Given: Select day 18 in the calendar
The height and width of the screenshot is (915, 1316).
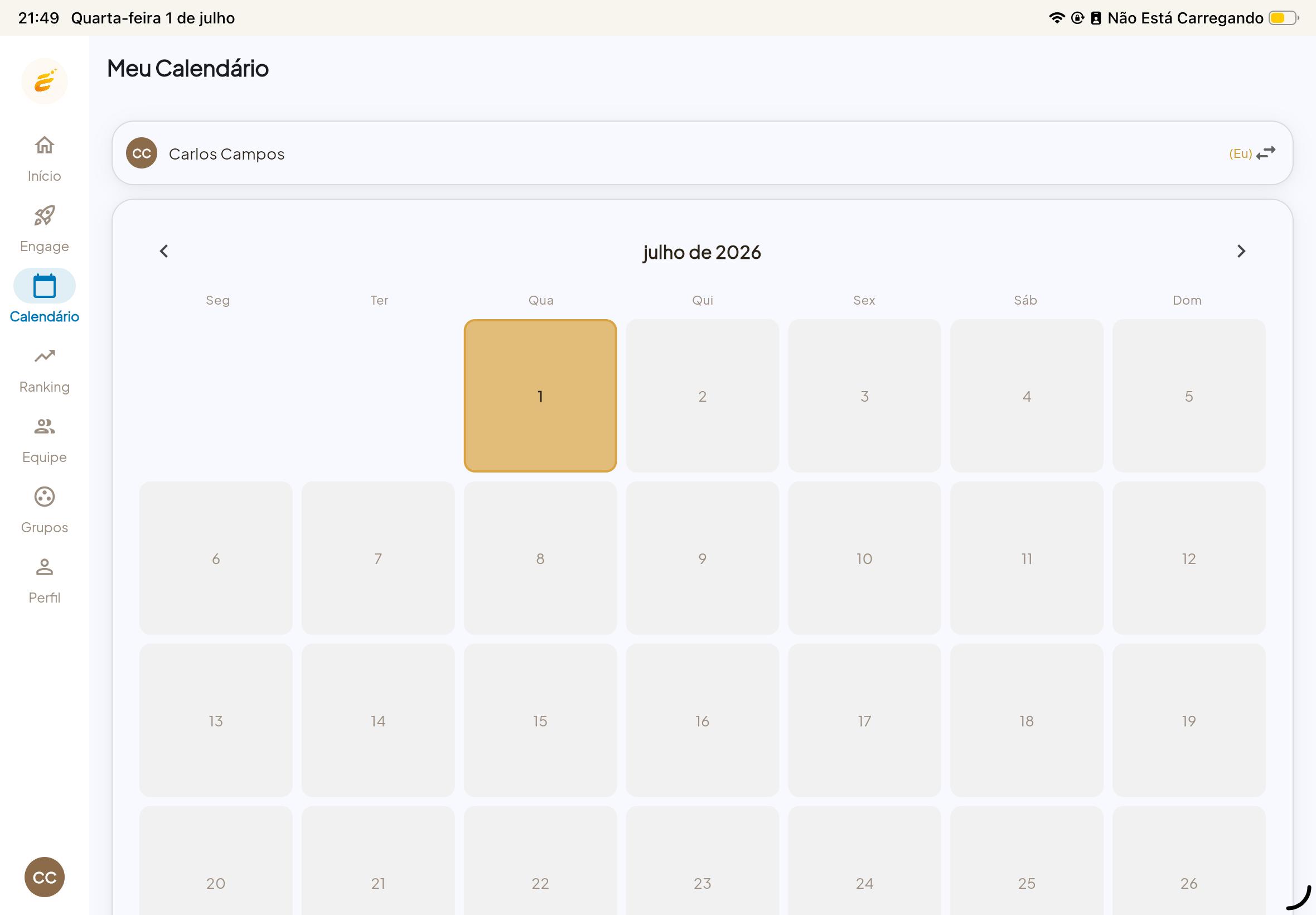Looking at the screenshot, I should tap(1027, 721).
